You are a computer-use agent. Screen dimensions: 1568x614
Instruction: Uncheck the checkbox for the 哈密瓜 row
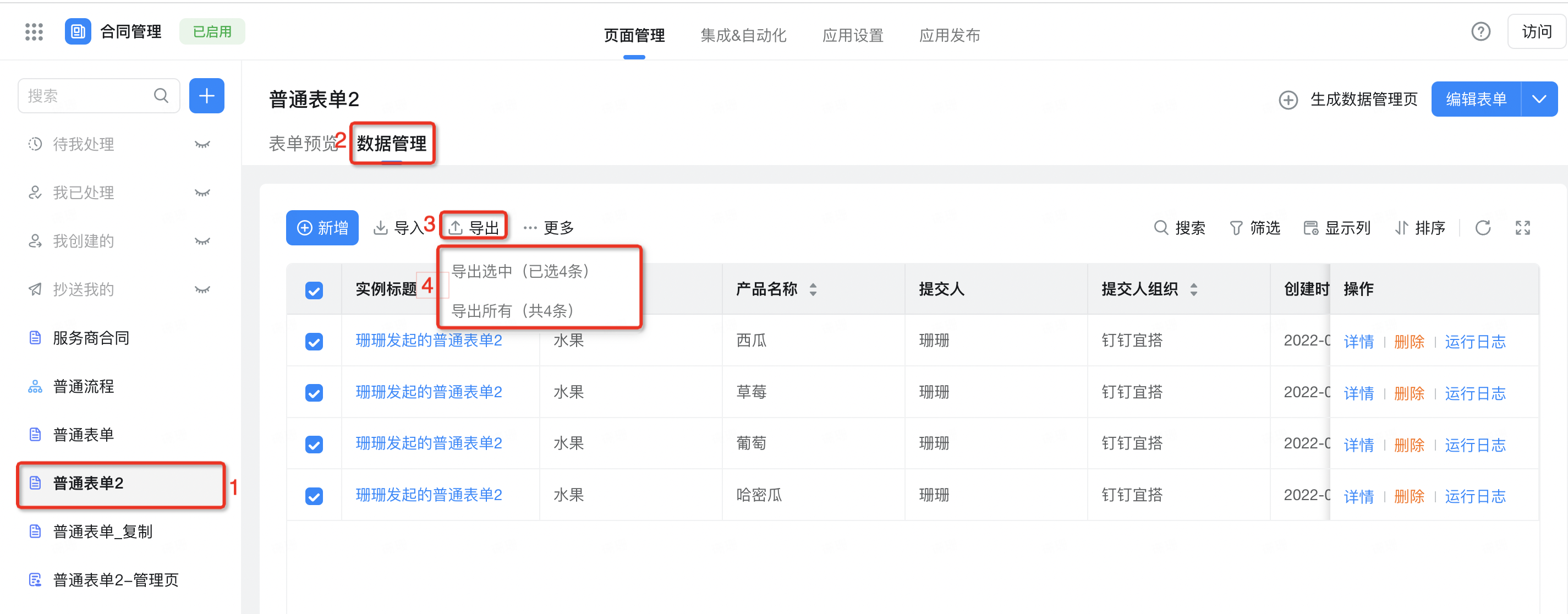click(x=314, y=496)
